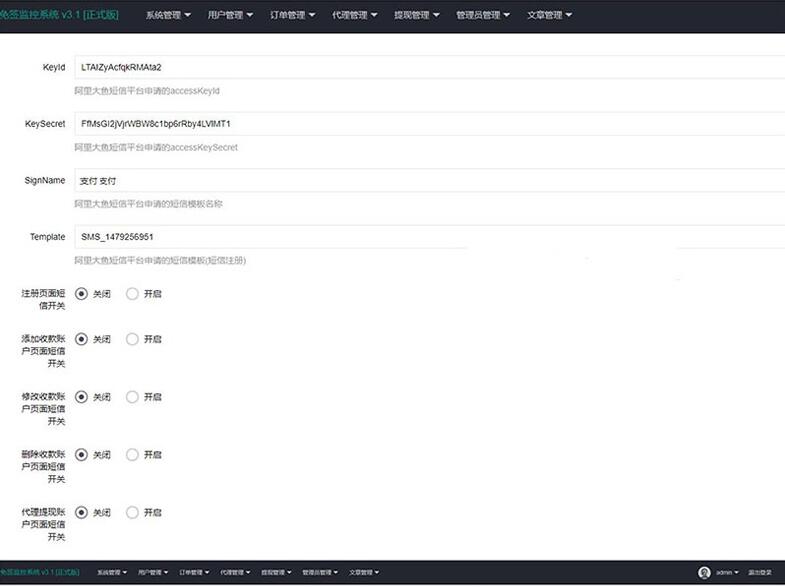The height and width of the screenshot is (587, 785).
Task: Select 开启 for 添加收款账户页面短信开关
Action: coord(133,339)
